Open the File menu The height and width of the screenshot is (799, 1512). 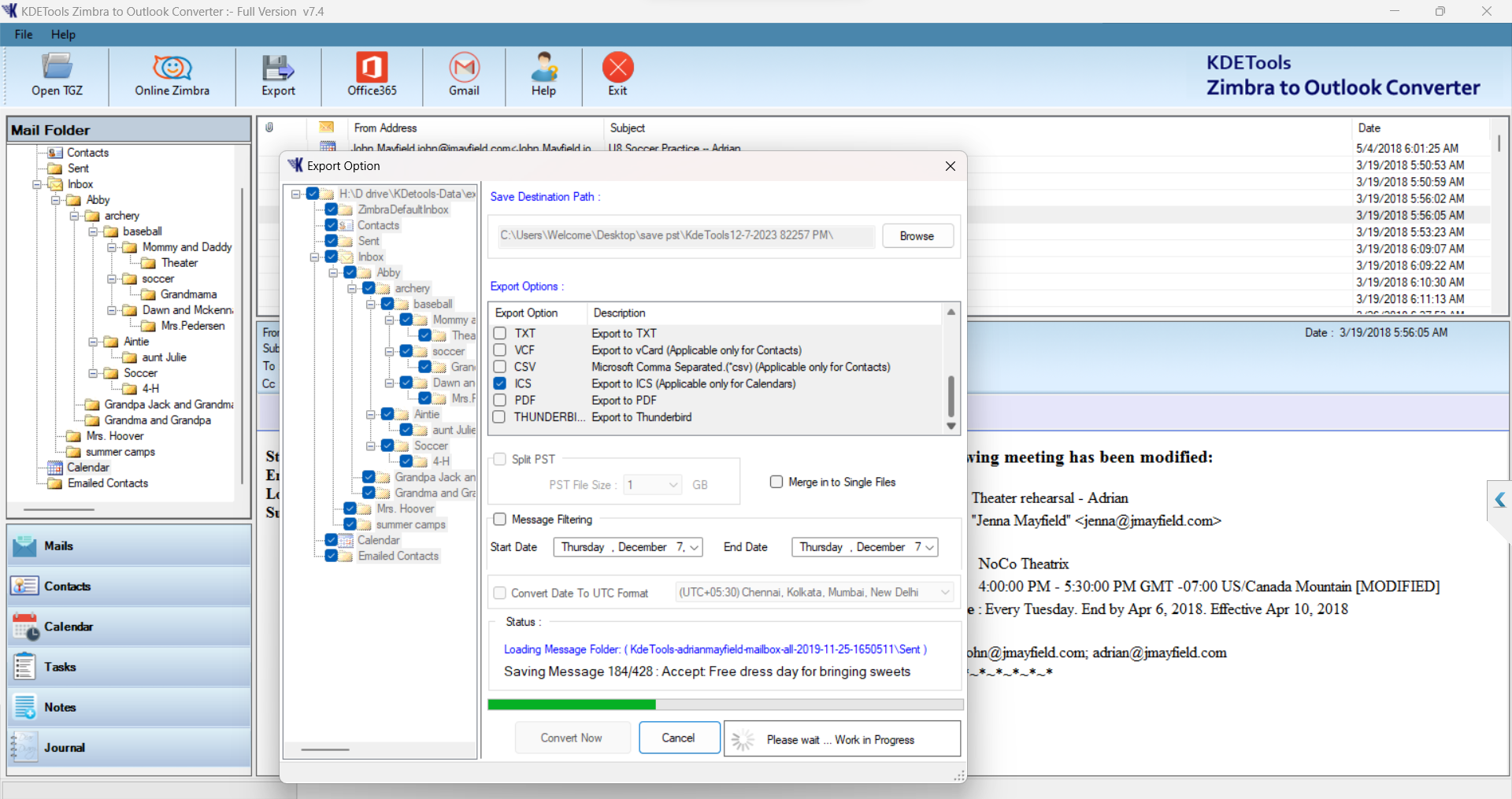pos(24,35)
